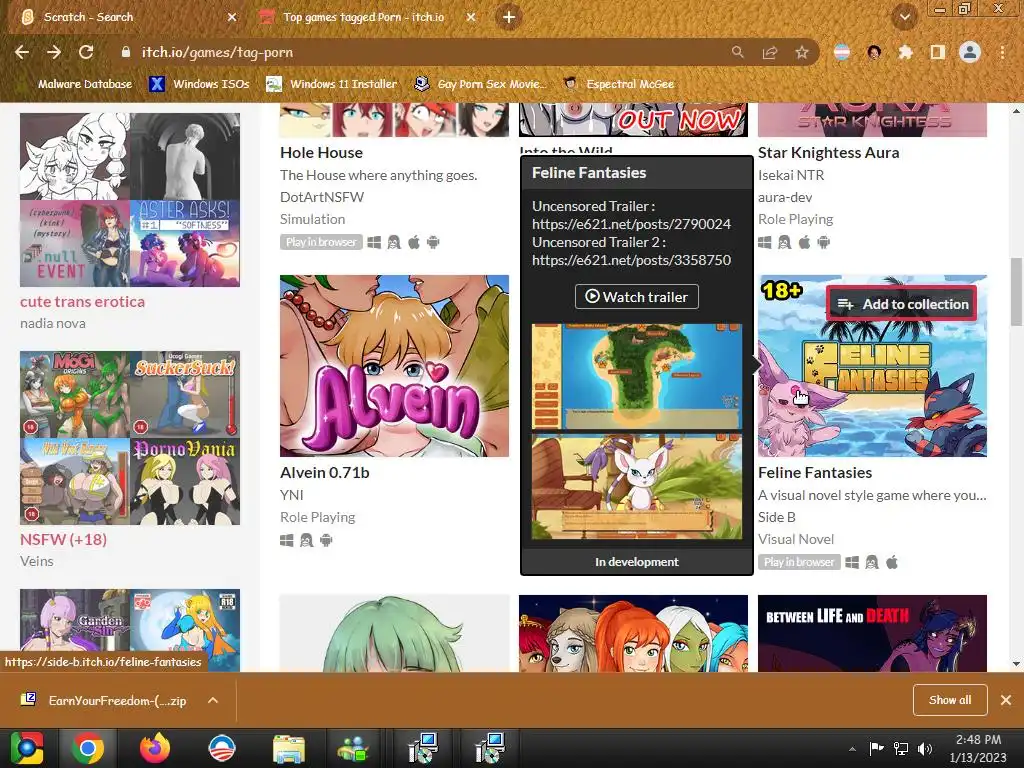Open the Feline Fantasies title below thumbnail
1024x768 pixels.
pyautogui.click(x=815, y=472)
